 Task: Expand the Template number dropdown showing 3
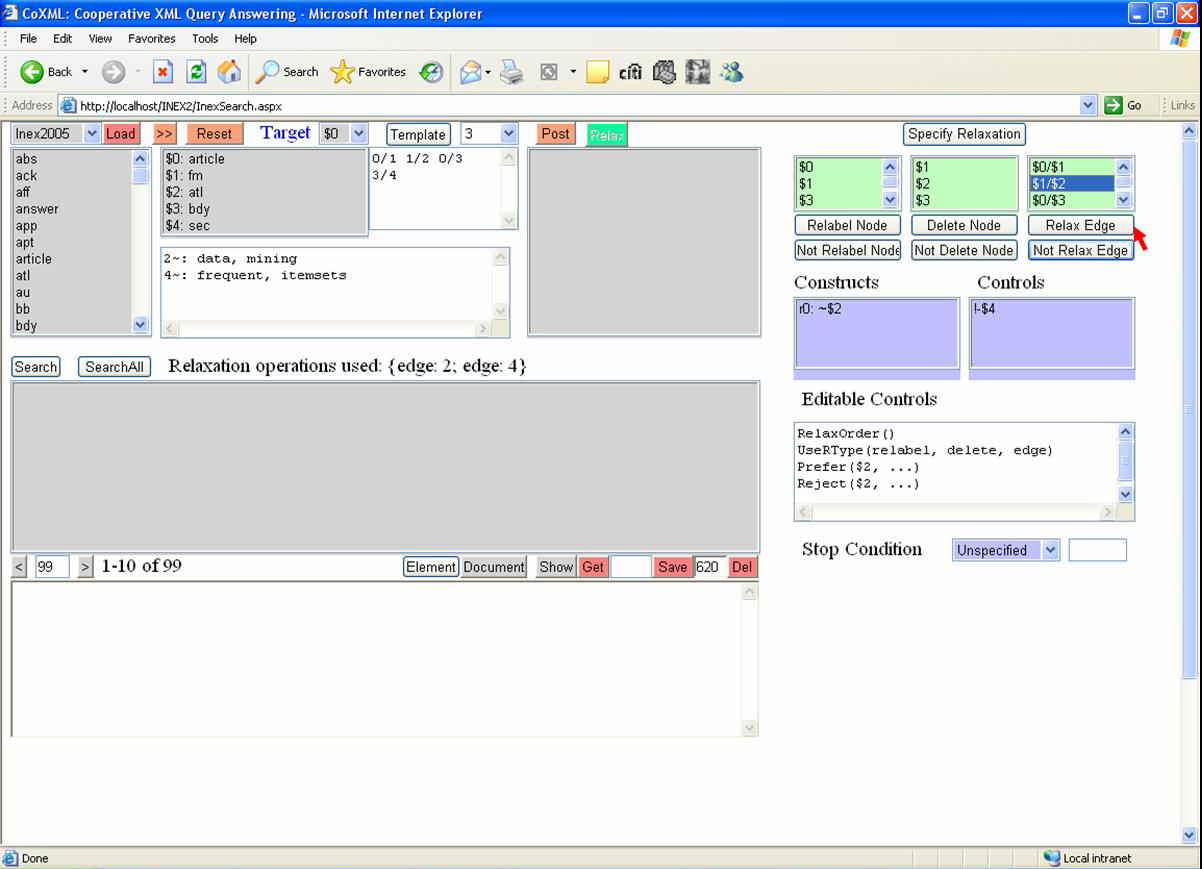pos(508,133)
